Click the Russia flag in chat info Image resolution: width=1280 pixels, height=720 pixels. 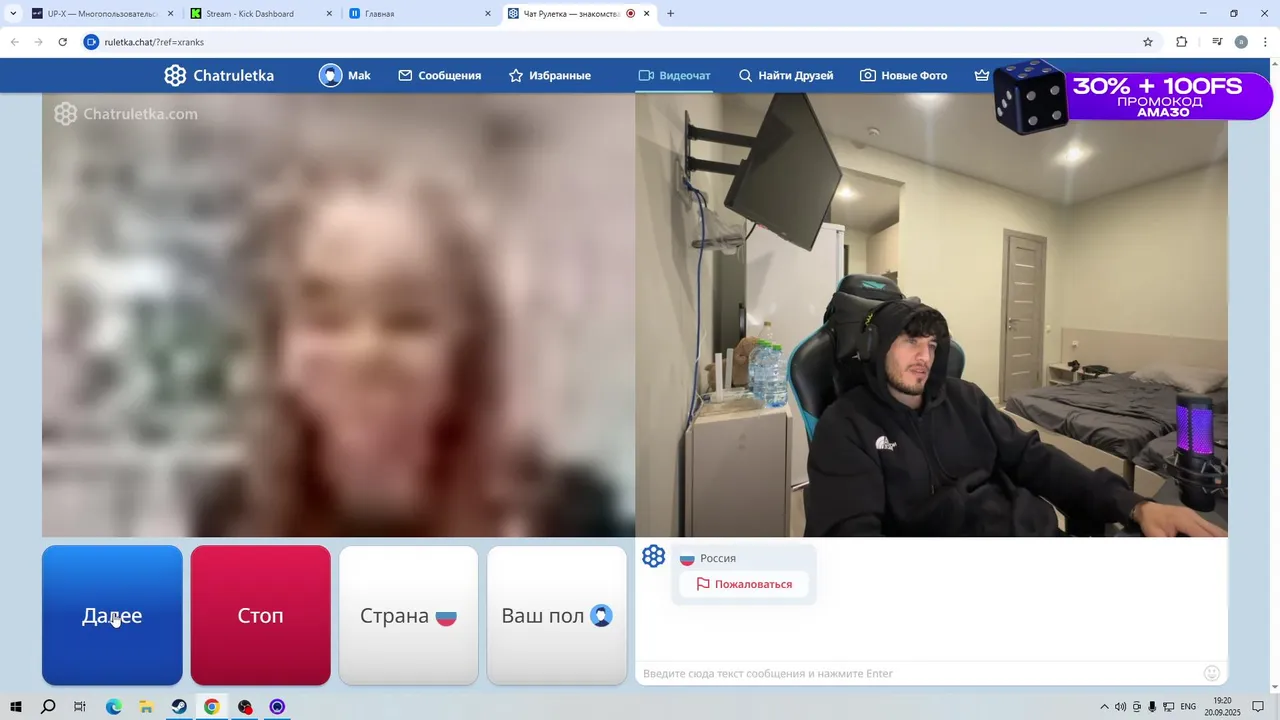tap(687, 559)
